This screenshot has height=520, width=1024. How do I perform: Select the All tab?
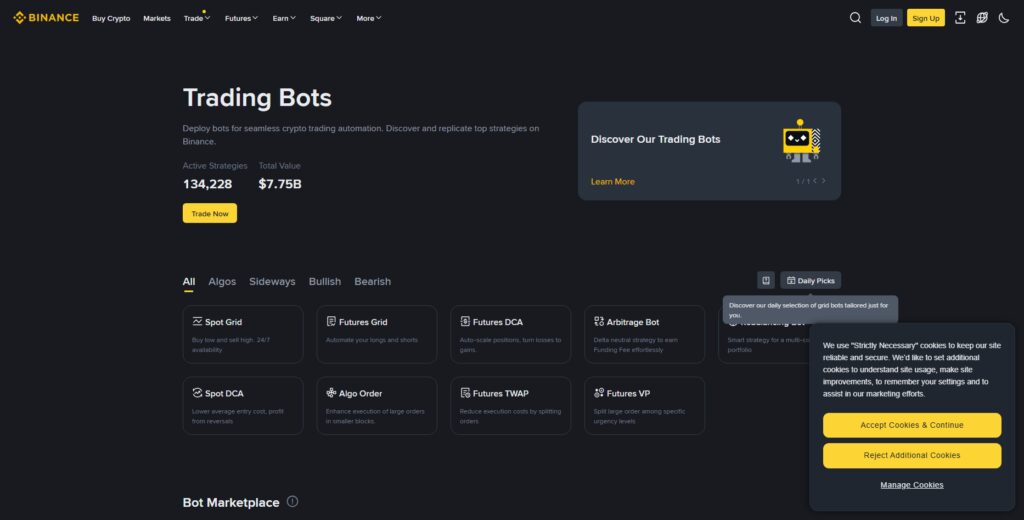(189, 282)
